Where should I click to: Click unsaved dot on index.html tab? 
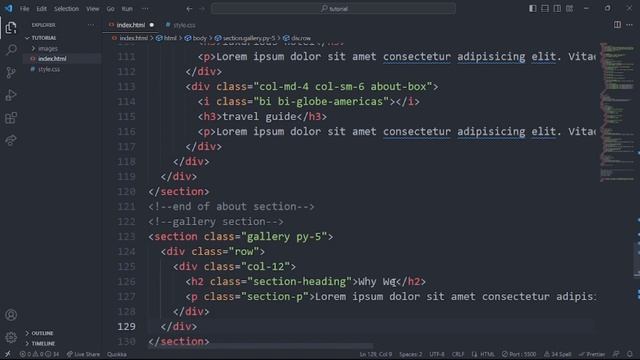click(x=151, y=25)
